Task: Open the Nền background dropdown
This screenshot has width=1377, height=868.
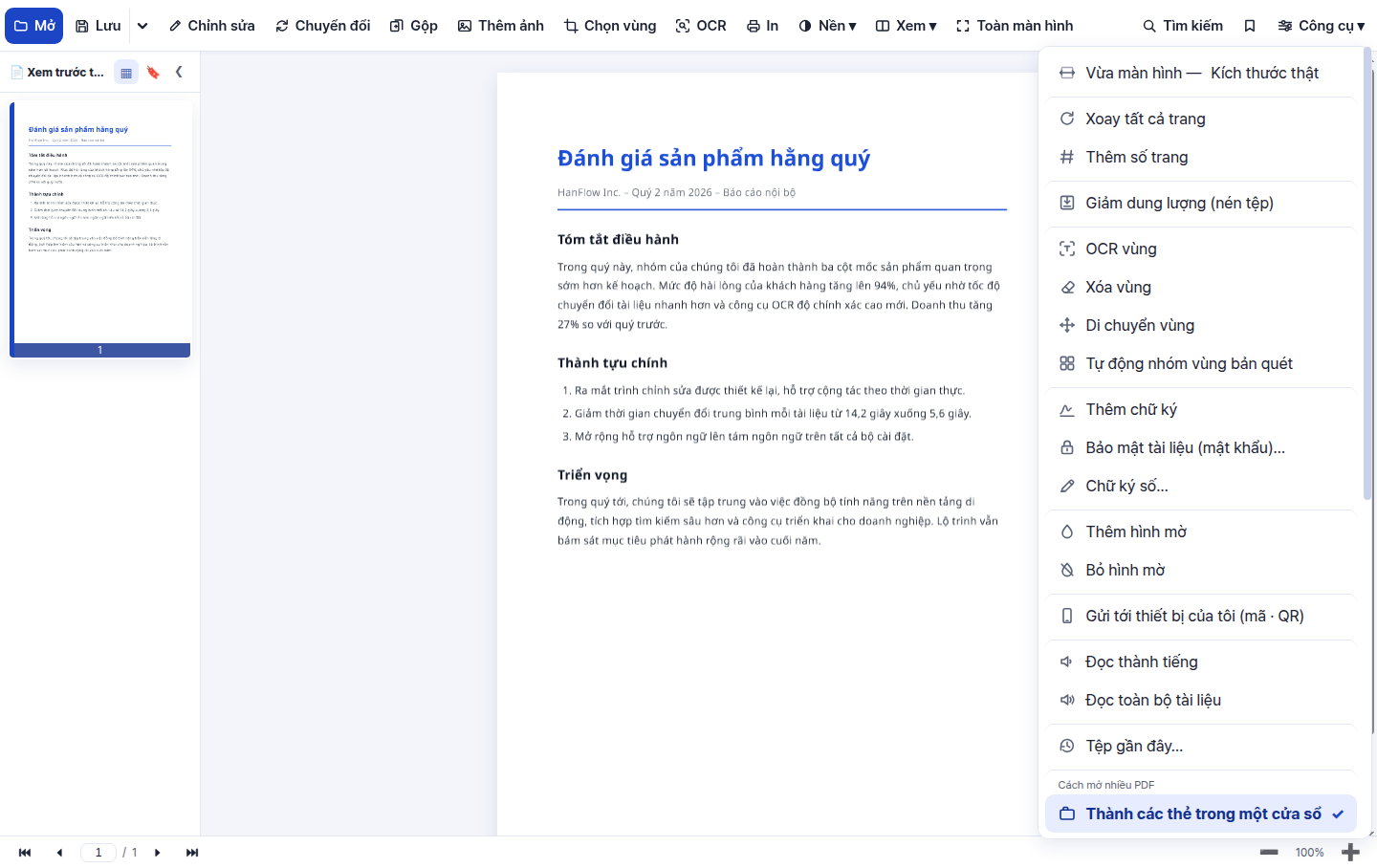Action: [828, 26]
